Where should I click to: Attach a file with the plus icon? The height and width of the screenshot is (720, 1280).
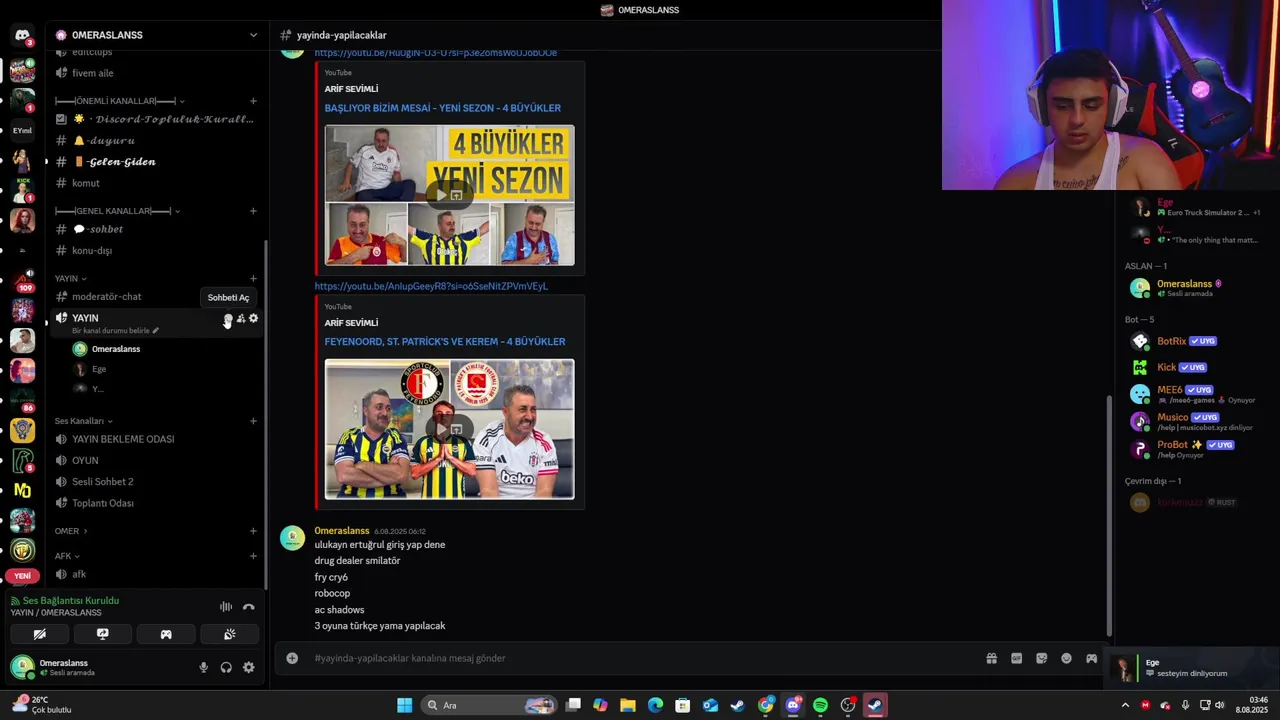tap(292, 658)
